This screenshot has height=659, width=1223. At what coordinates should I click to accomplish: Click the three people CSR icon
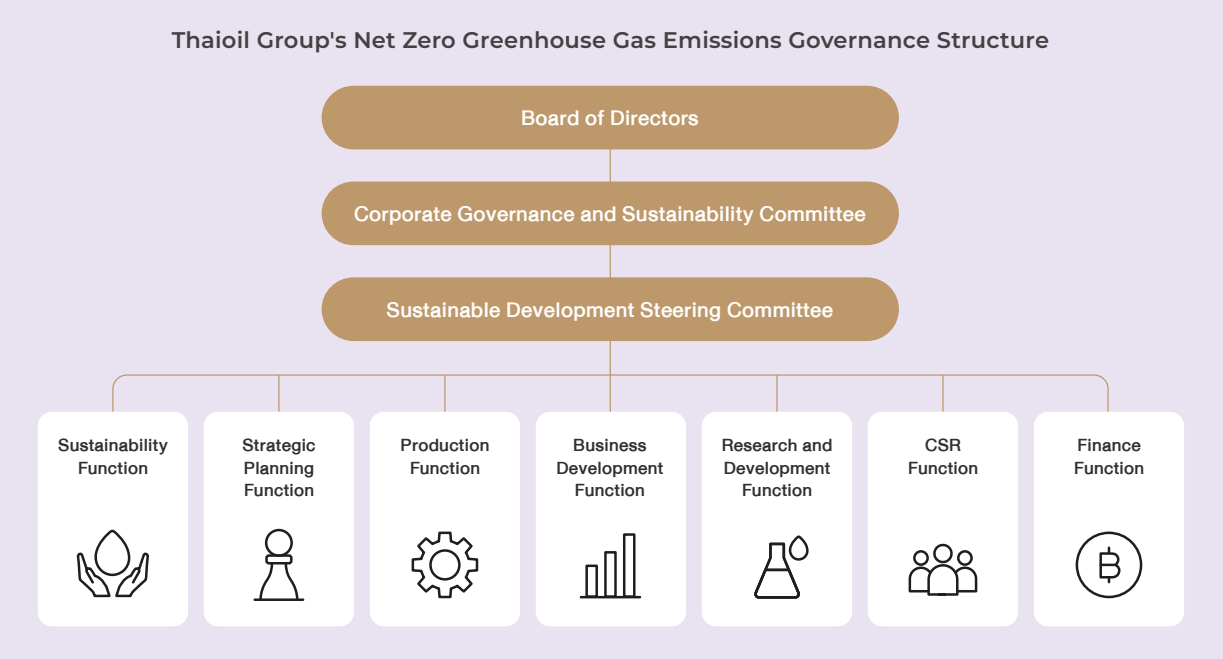point(943,569)
